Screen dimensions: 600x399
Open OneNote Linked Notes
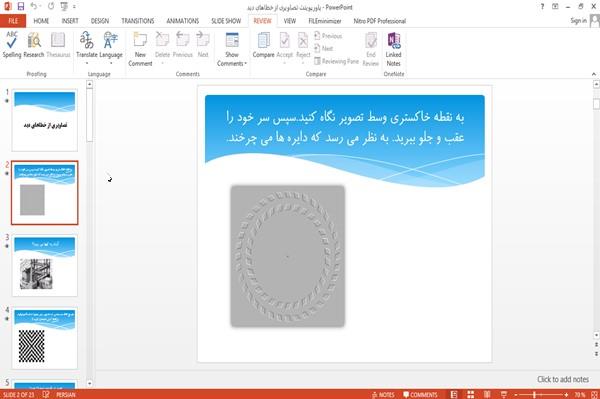click(x=393, y=49)
